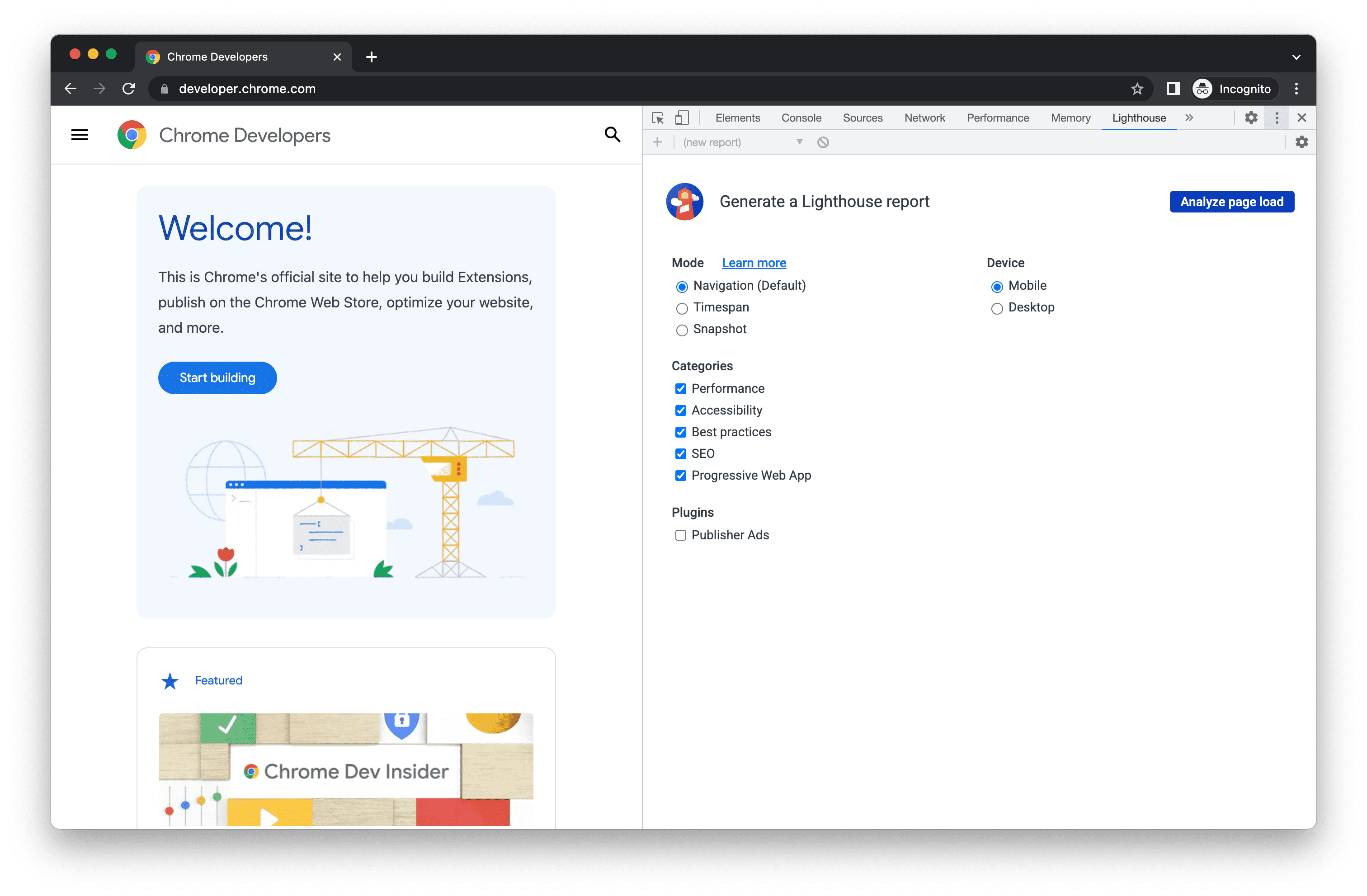The height and width of the screenshot is (896, 1367).
Task: Click the inspect element cursor icon
Action: (657, 118)
